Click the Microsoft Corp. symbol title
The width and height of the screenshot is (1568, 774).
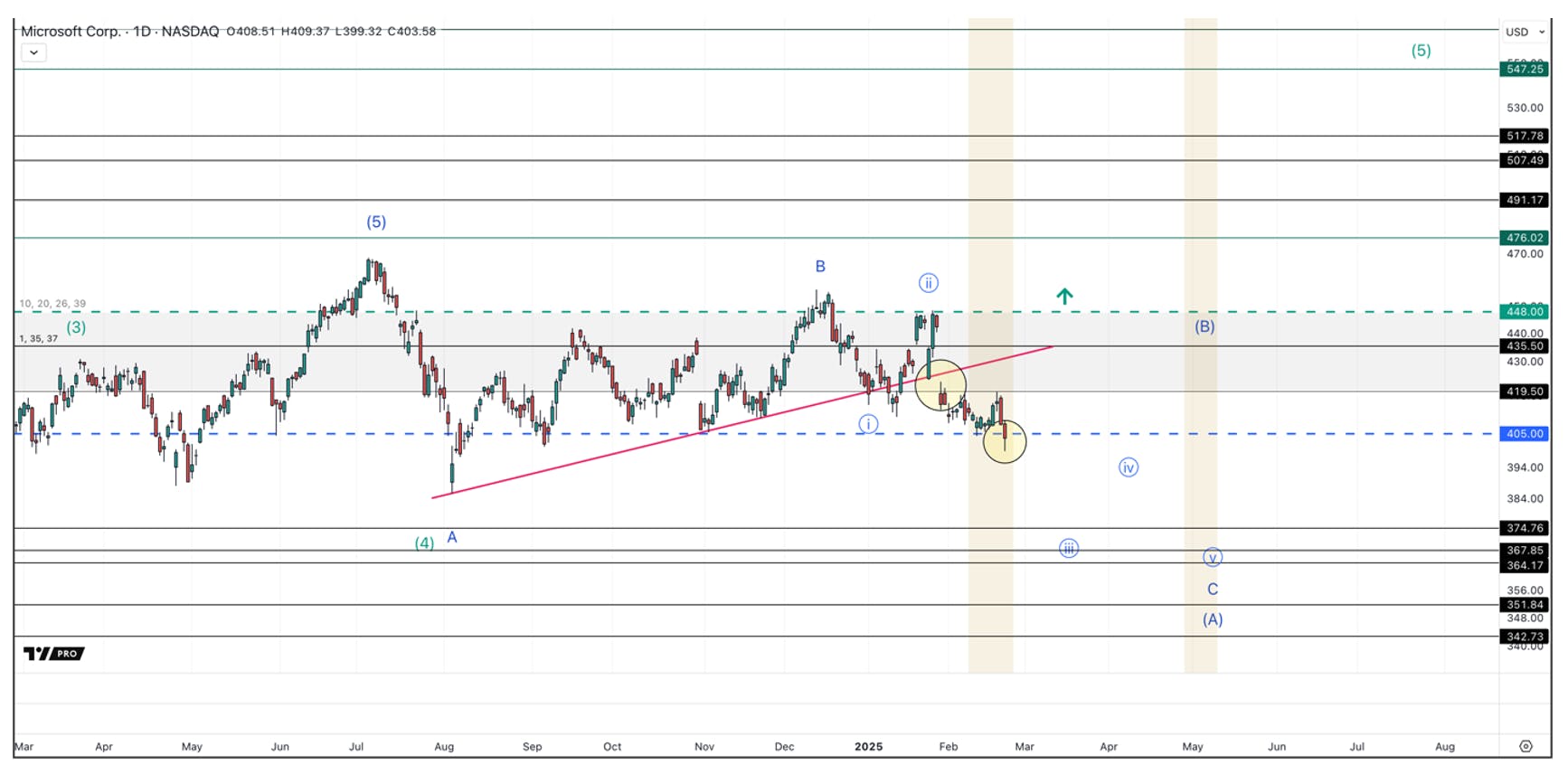pyautogui.click(x=70, y=31)
